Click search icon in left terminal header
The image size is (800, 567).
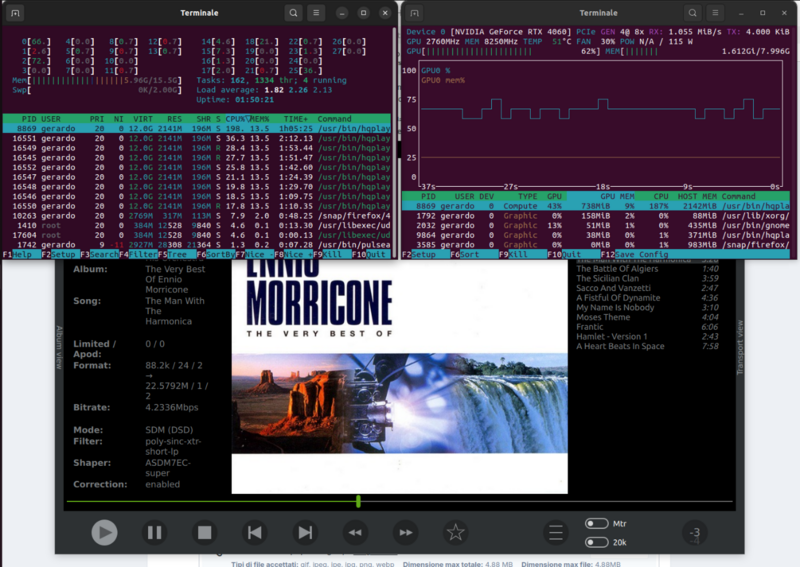[292, 13]
